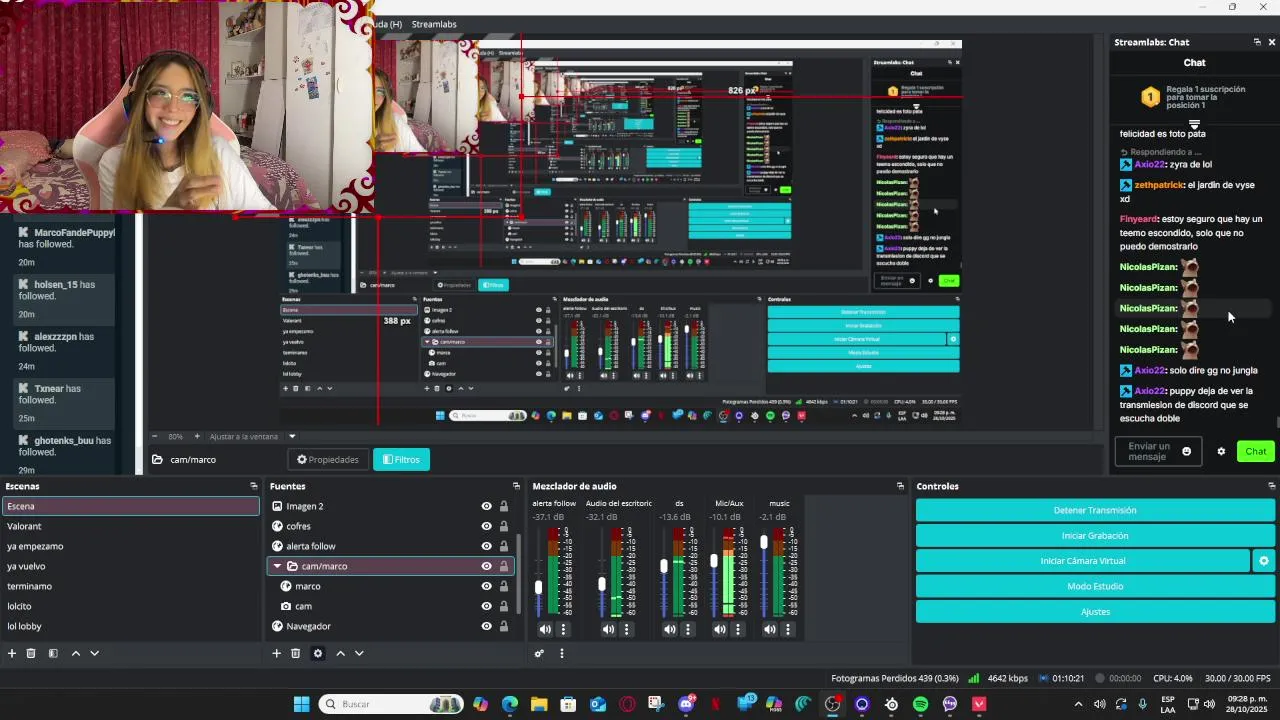Open virtual camera settings gear
Screen dimensions: 1280x720
1263,561
